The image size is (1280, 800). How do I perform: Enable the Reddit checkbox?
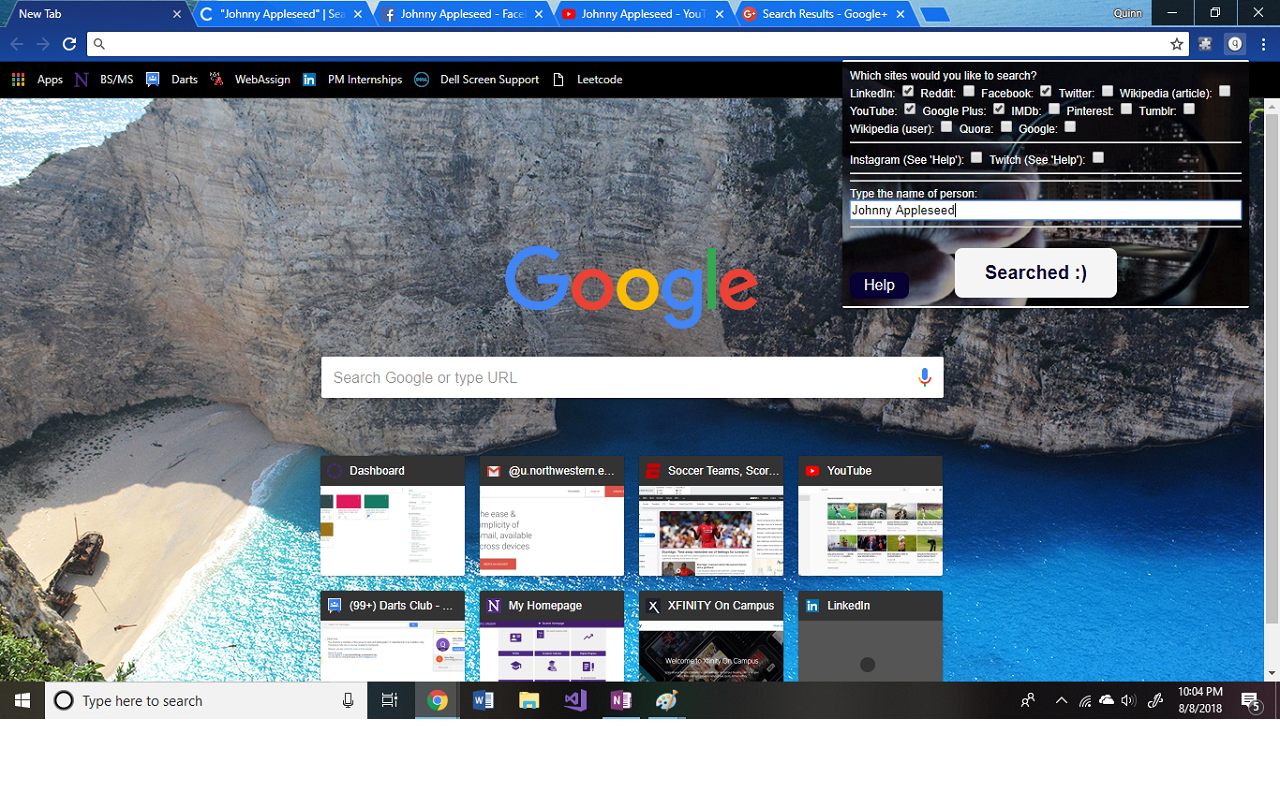click(x=969, y=91)
